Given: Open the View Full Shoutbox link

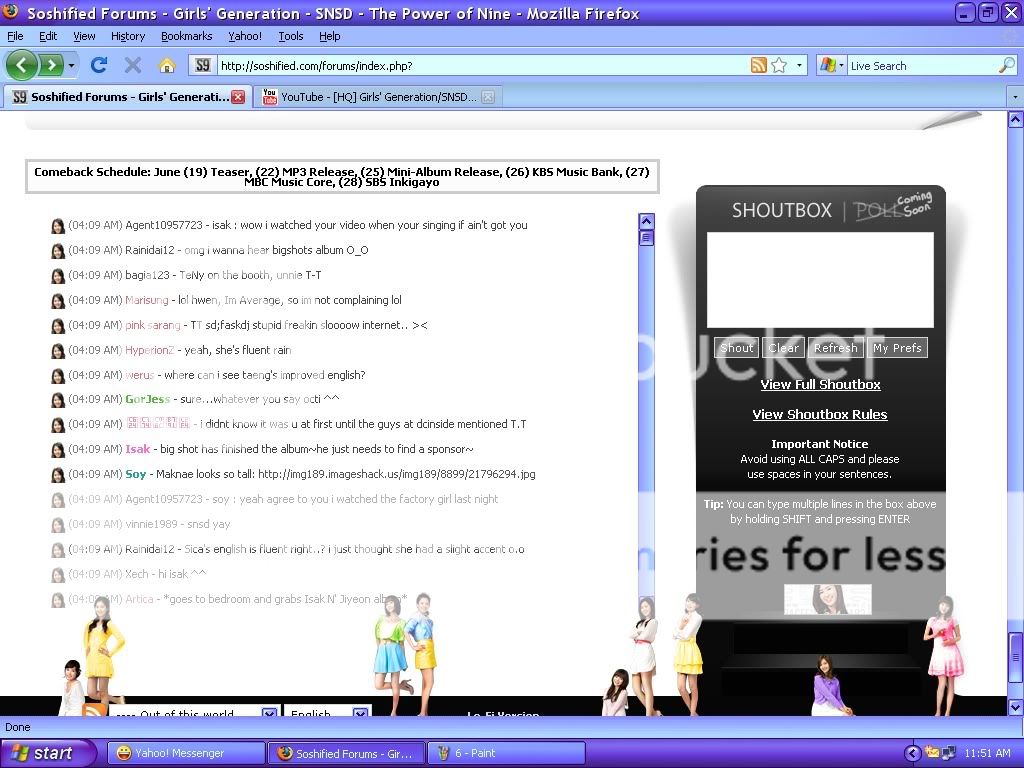Looking at the screenshot, I should [820, 385].
